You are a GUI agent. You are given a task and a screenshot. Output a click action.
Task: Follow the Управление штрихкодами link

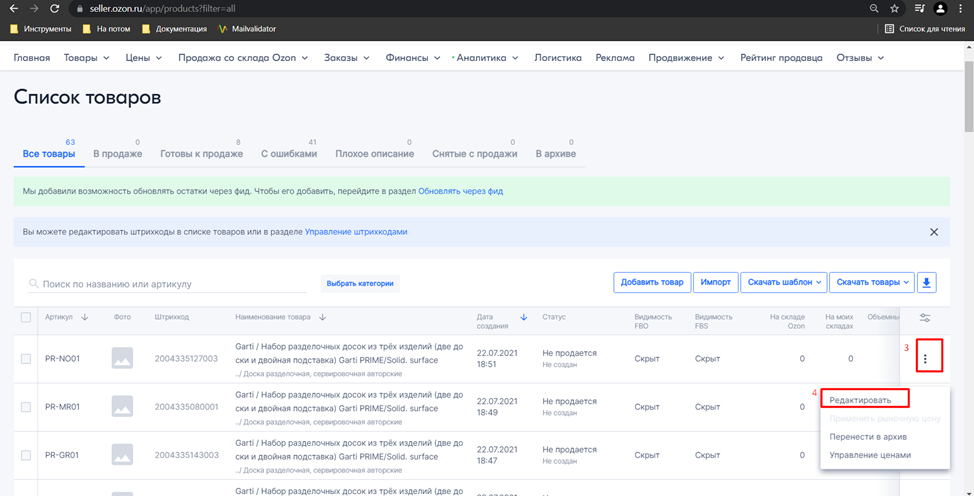tap(356, 232)
